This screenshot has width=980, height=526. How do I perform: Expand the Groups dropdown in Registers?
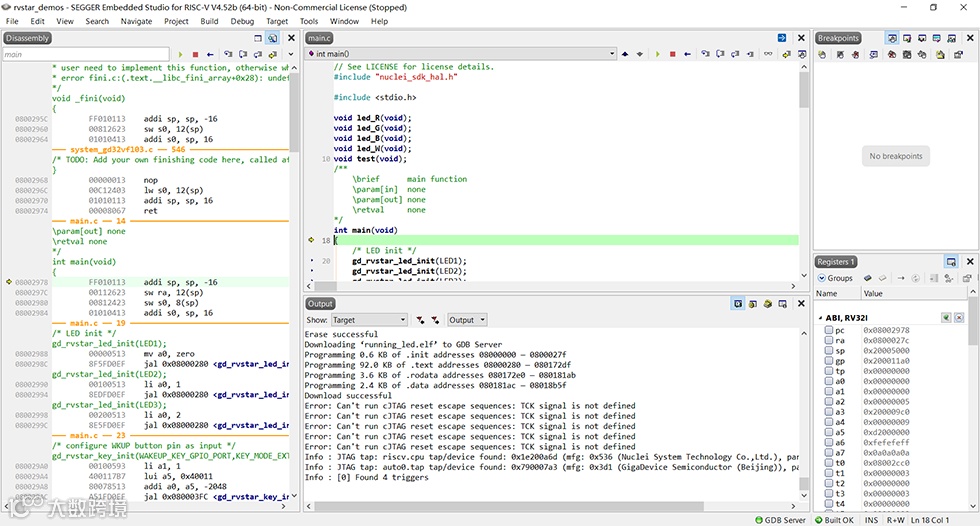pyautogui.click(x=836, y=278)
